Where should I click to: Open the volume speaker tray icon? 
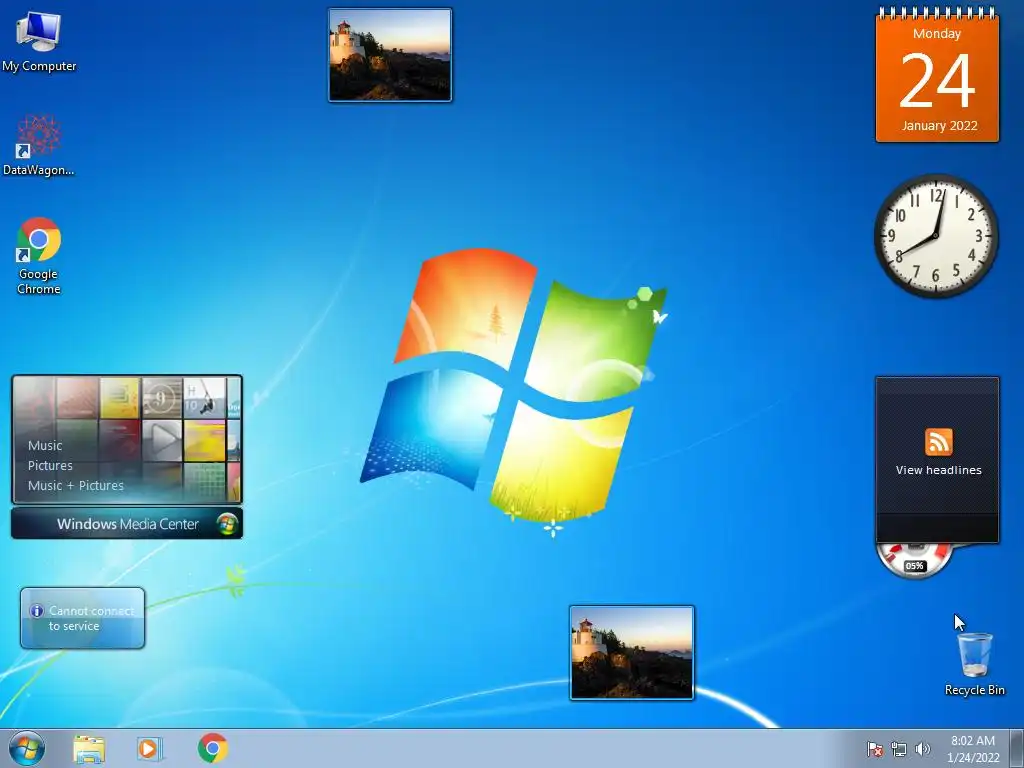pos(923,749)
